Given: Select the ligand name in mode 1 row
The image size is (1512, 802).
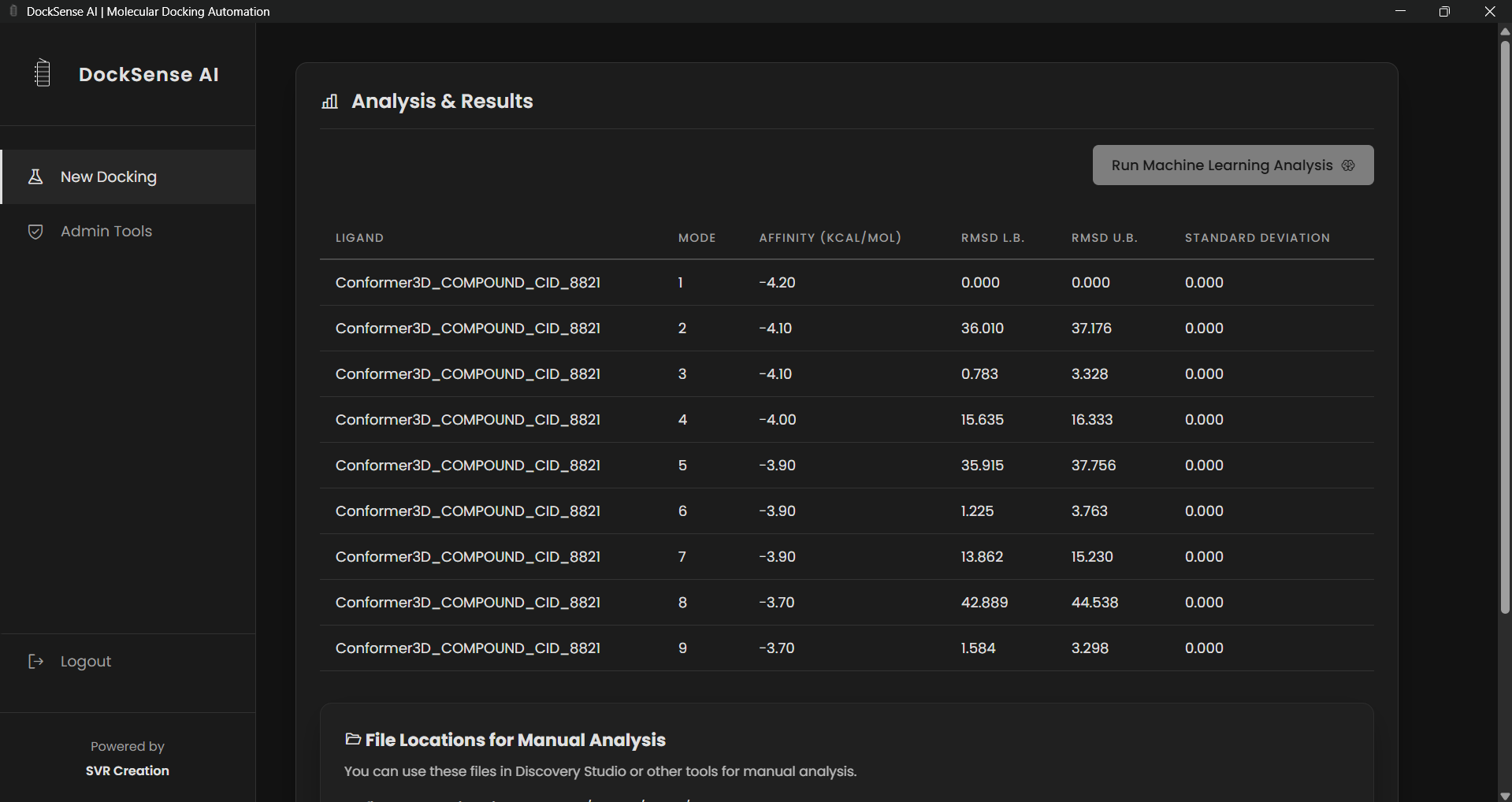Looking at the screenshot, I should [x=468, y=283].
